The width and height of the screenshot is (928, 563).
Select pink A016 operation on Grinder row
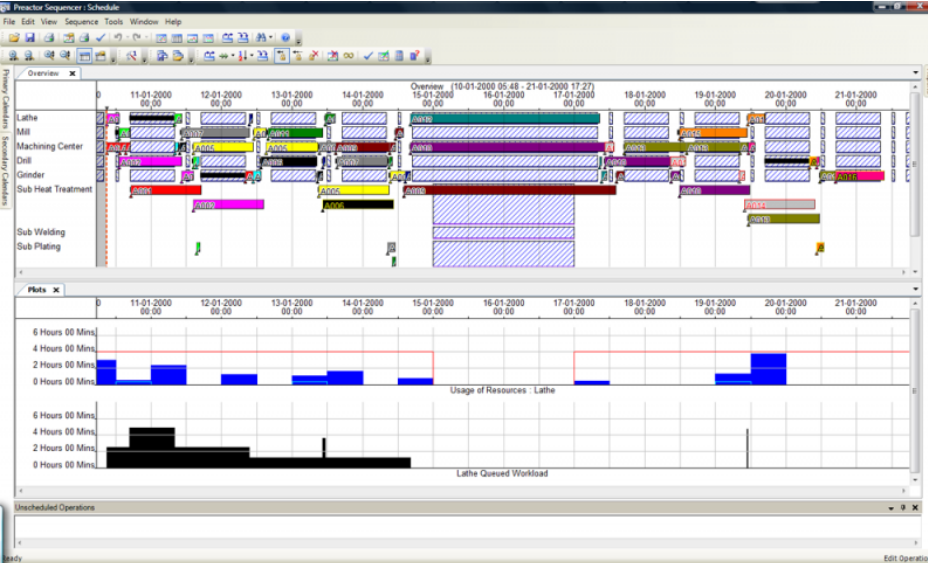[x=860, y=176]
